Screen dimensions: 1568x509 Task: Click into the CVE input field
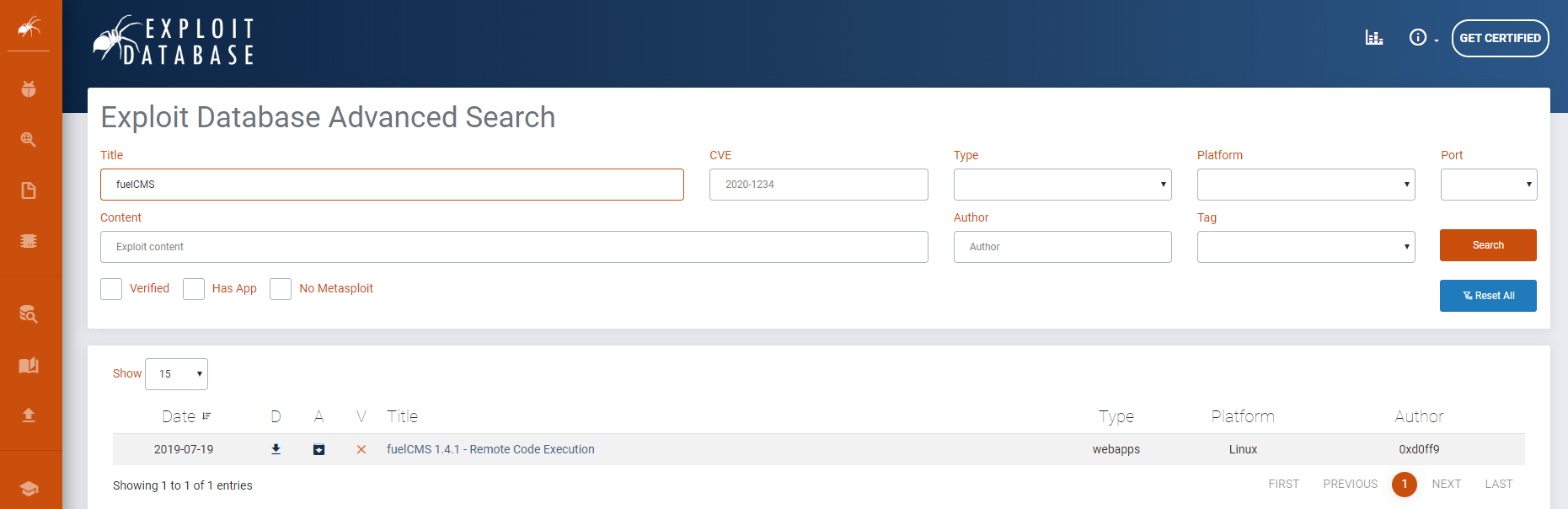(818, 185)
